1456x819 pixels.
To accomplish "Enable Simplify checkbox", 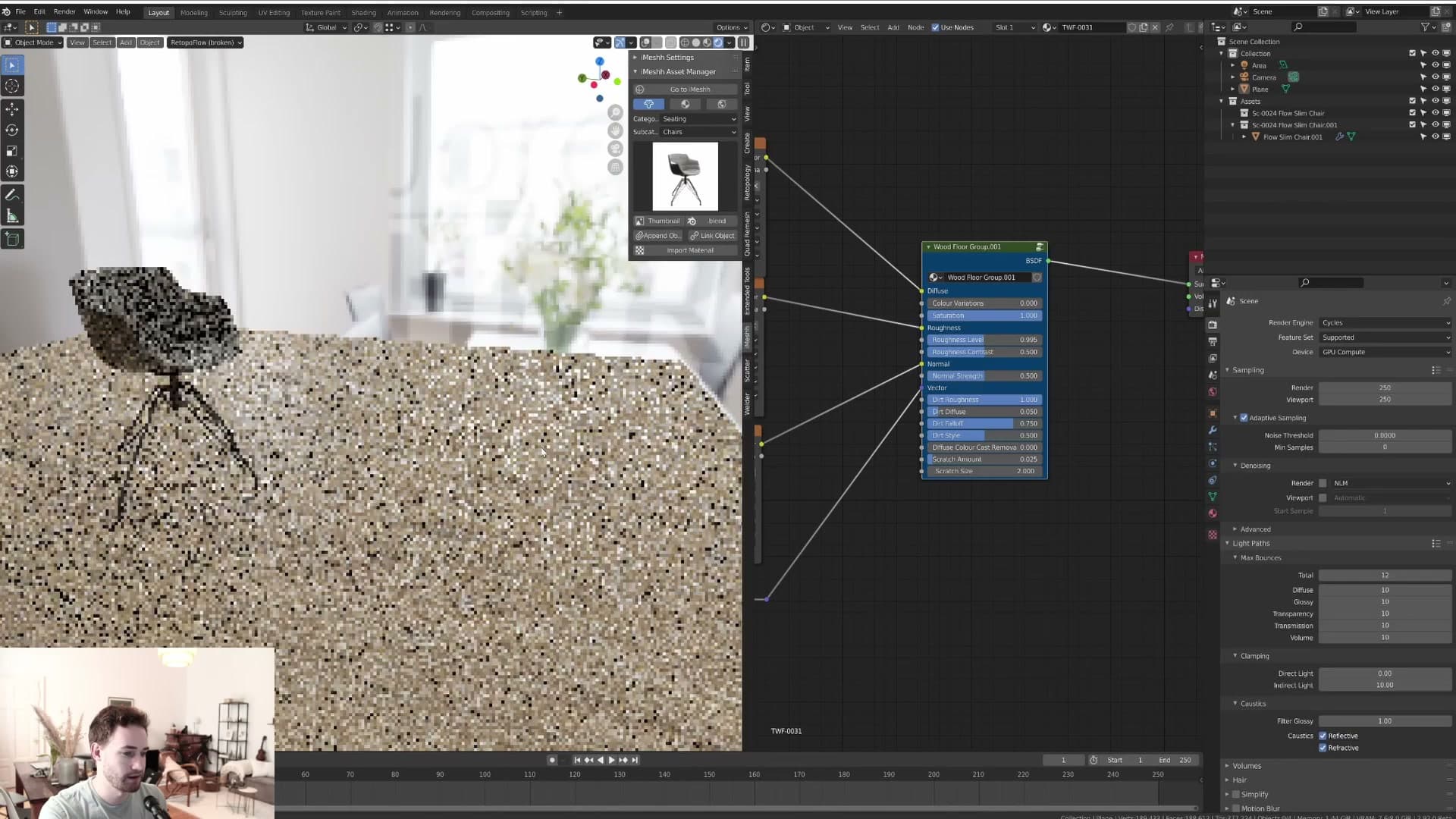I will tap(1236, 794).
